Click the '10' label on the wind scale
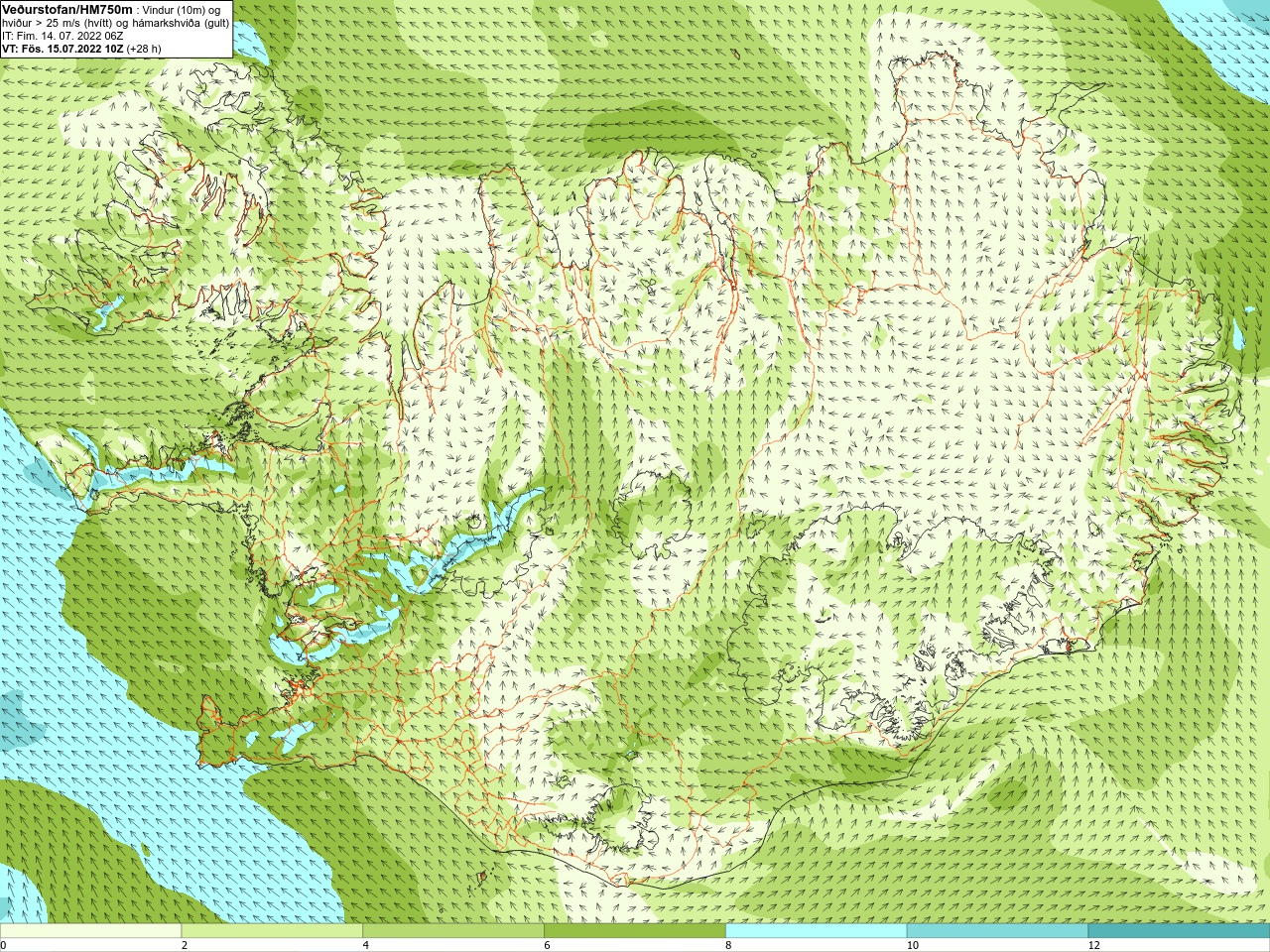This screenshot has height=952, width=1270. point(913,945)
